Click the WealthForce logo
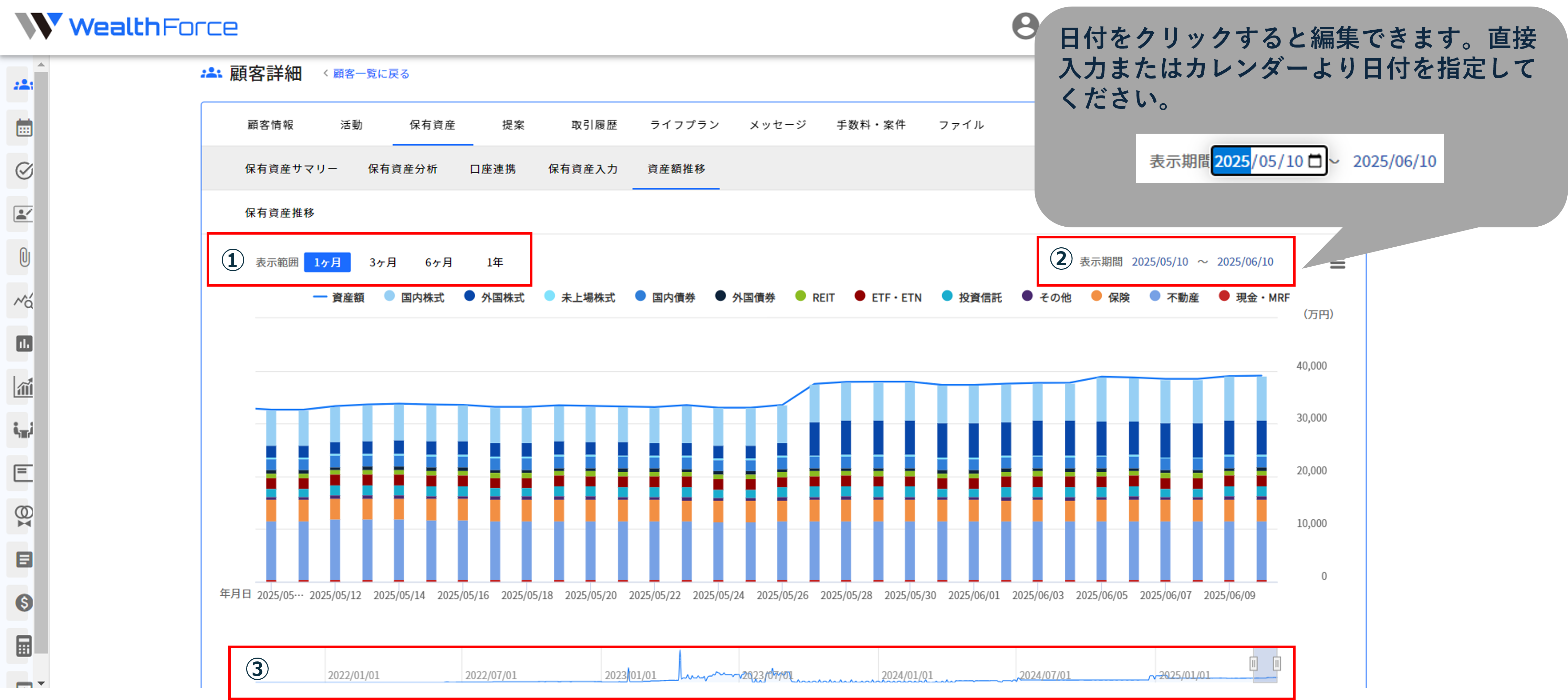The width and height of the screenshot is (1568, 700). tap(126, 26)
